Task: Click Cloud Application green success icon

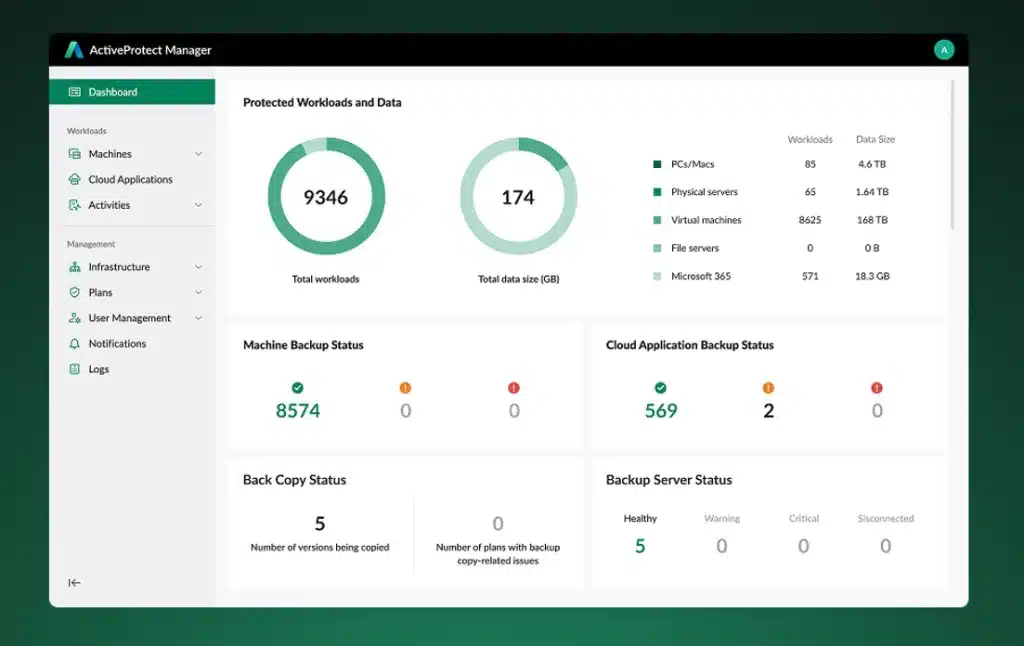Action: tap(661, 388)
